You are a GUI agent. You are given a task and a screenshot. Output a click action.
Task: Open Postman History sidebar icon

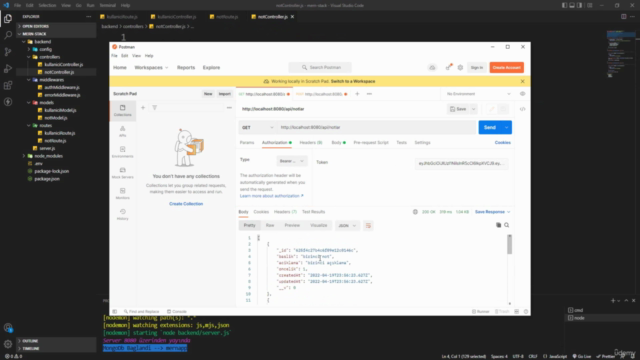click(122, 214)
